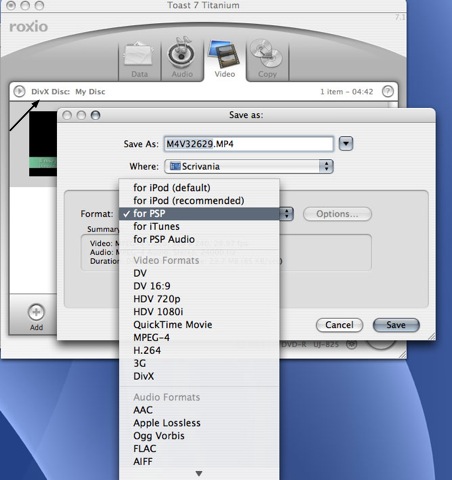
Task: Select AIFF audio format
Action: pos(199,462)
